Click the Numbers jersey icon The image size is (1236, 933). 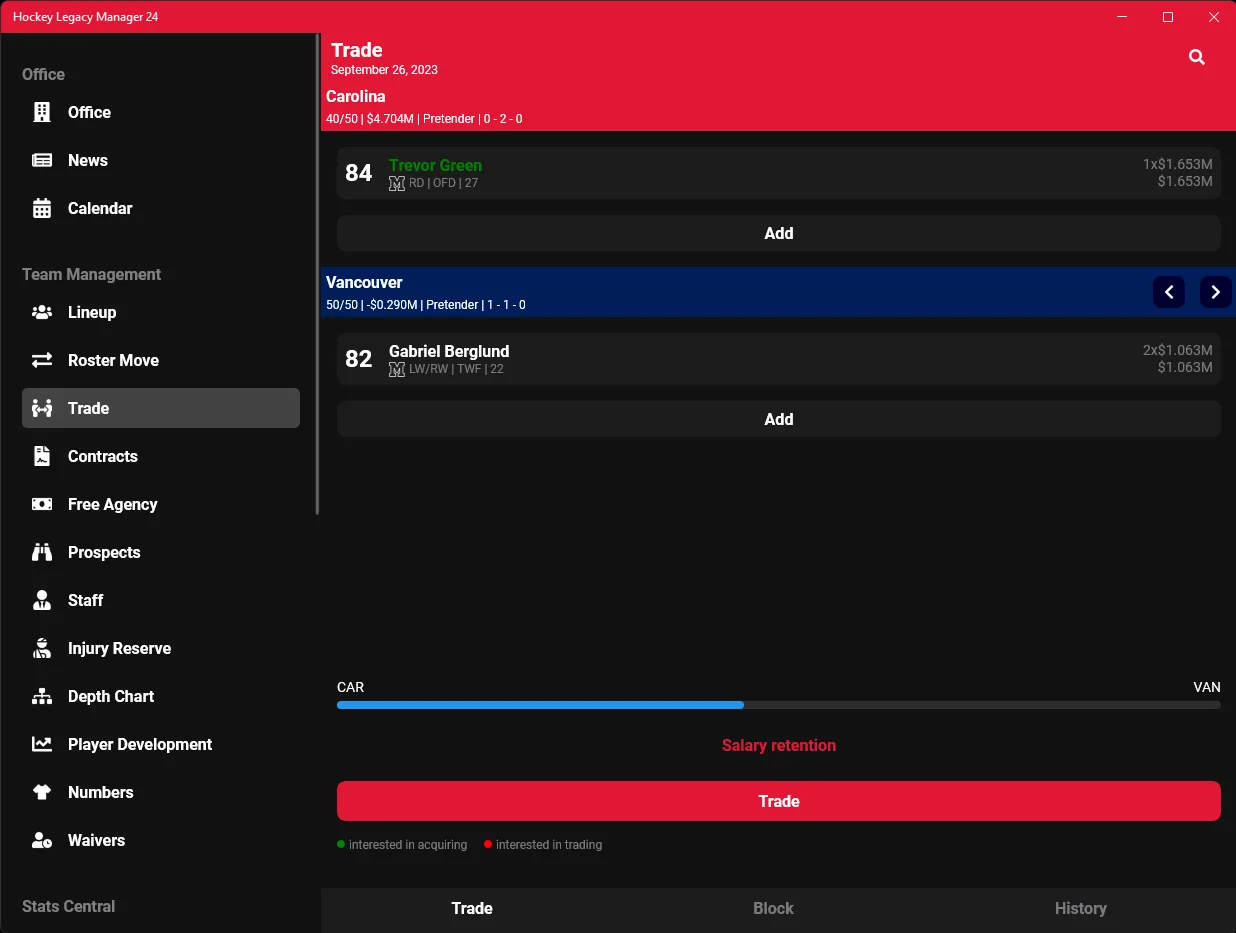[x=42, y=792]
